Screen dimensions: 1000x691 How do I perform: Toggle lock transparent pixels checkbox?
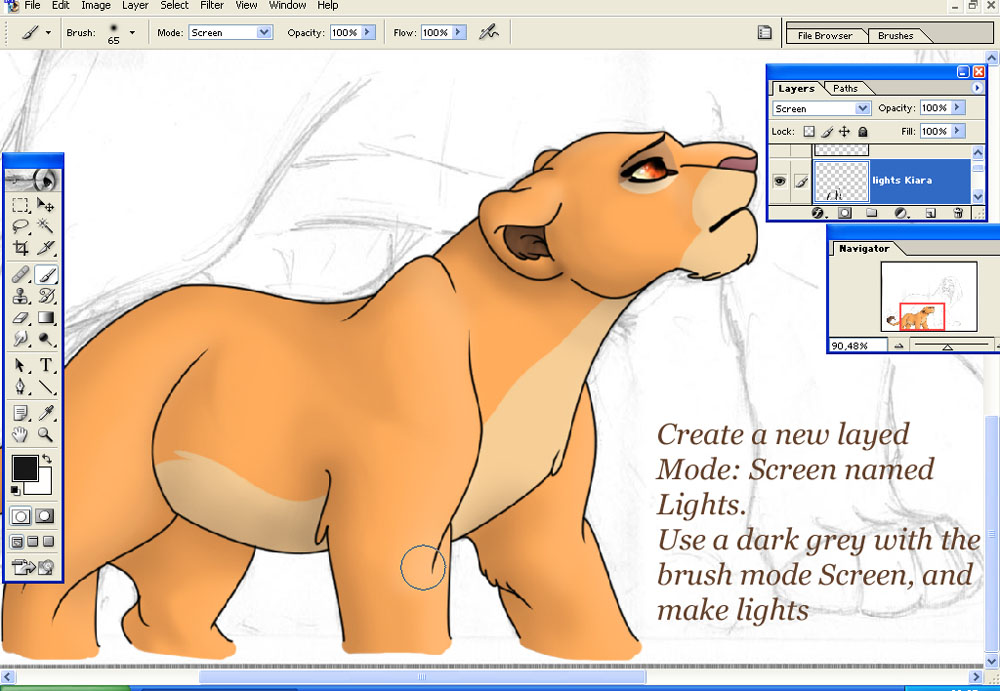coord(809,131)
